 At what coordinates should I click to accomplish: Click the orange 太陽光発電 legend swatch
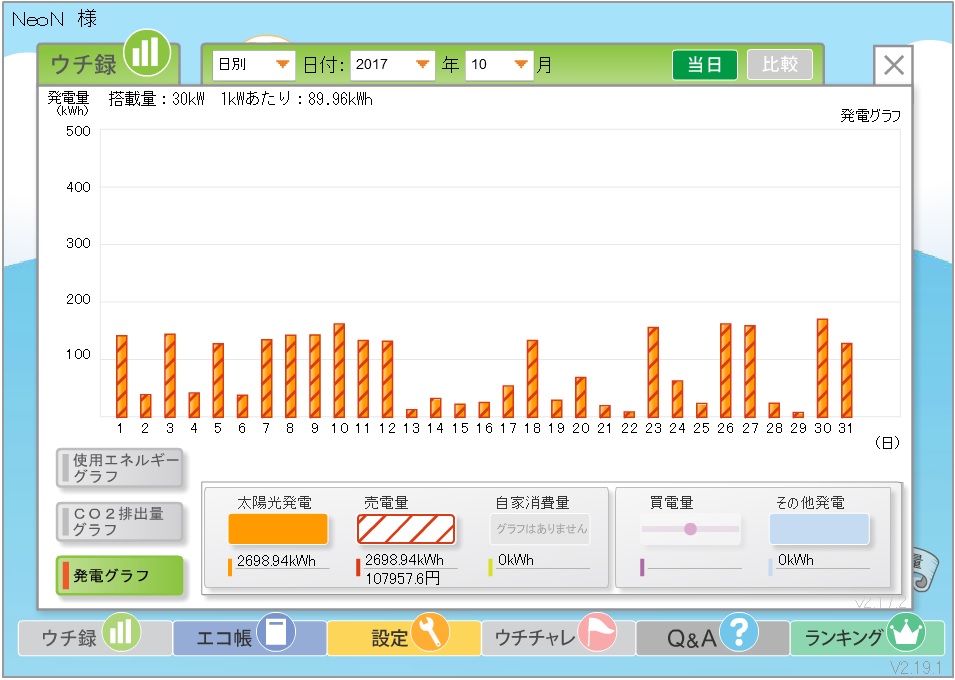pos(278,529)
